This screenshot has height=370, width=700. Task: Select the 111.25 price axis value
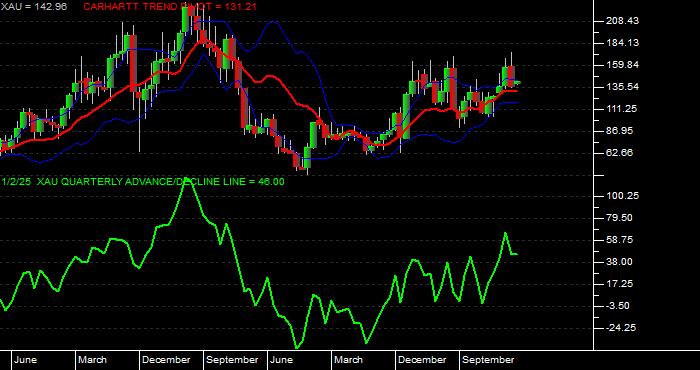(x=622, y=109)
